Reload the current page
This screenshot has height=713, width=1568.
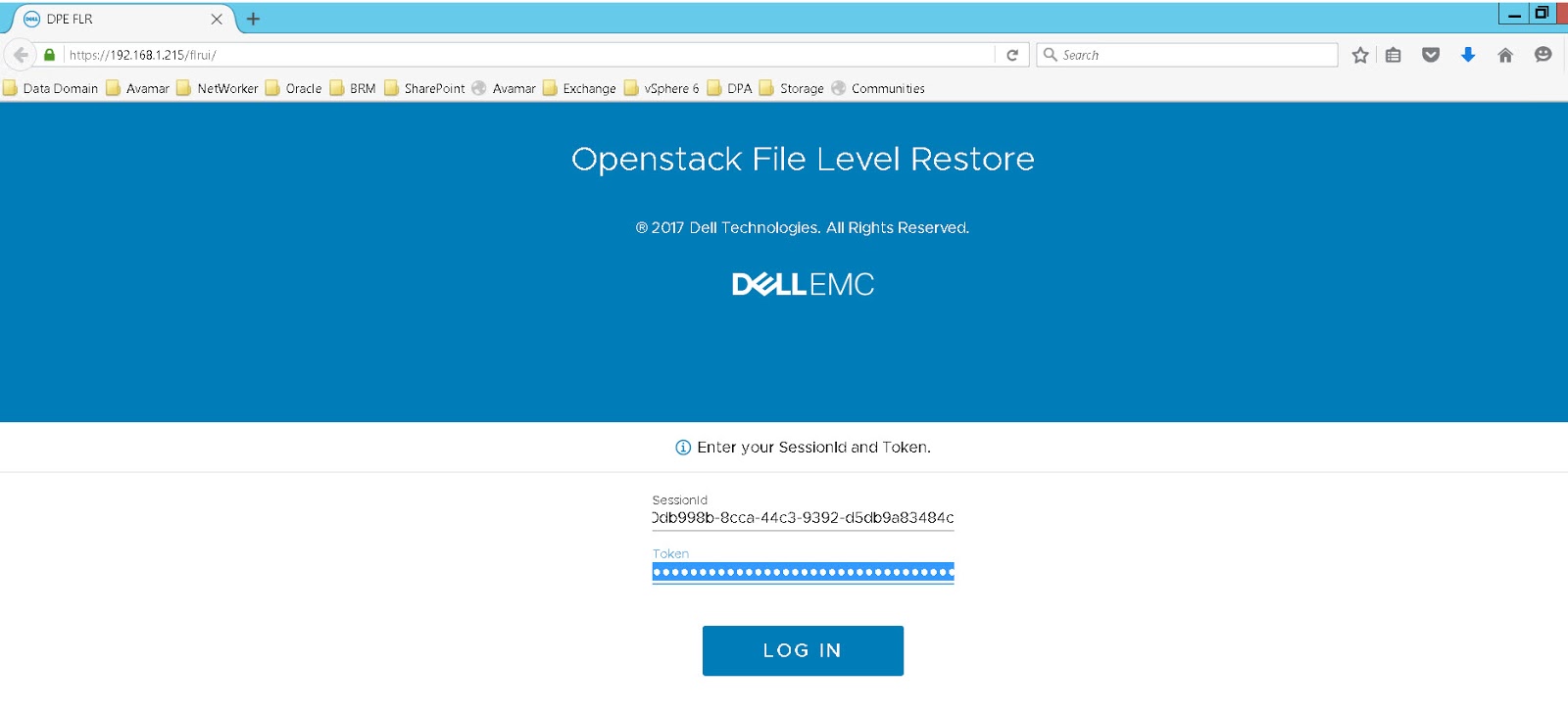(1012, 55)
